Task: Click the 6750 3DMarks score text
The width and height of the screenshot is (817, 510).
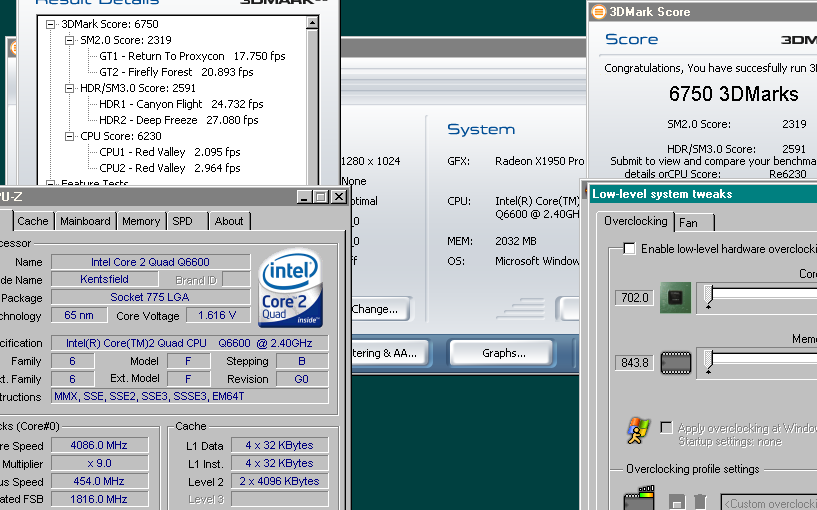Action: click(x=733, y=94)
